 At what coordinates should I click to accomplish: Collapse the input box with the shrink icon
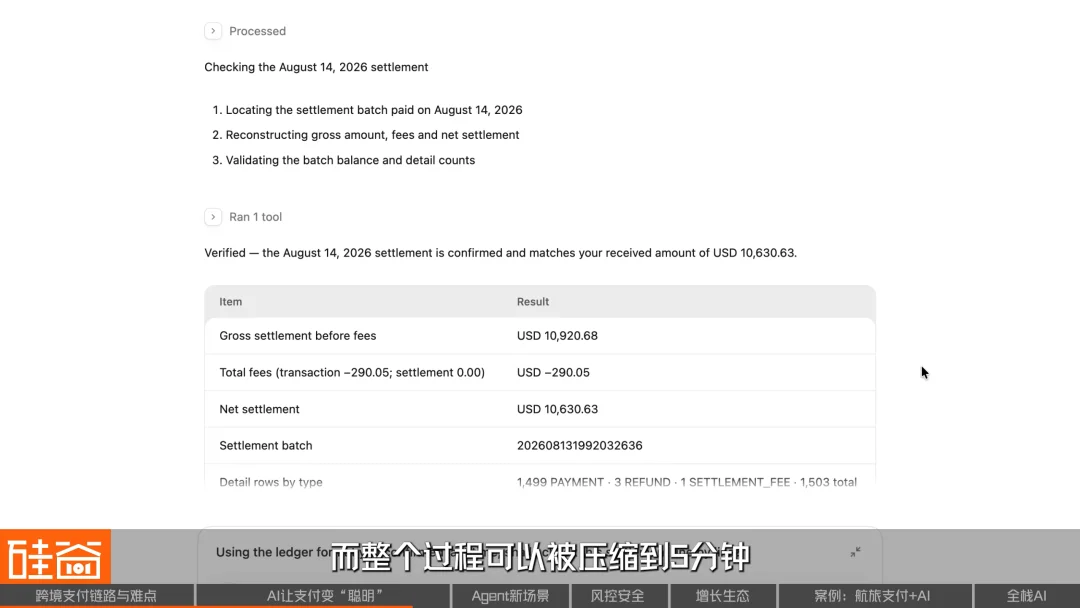[855, 552]
